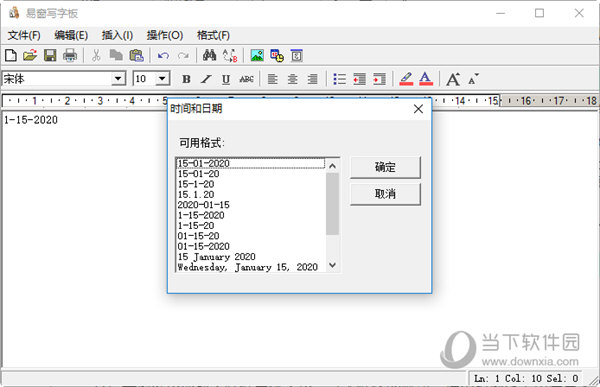
Task: Redo action with redo arrow
Action: point(183,56)
